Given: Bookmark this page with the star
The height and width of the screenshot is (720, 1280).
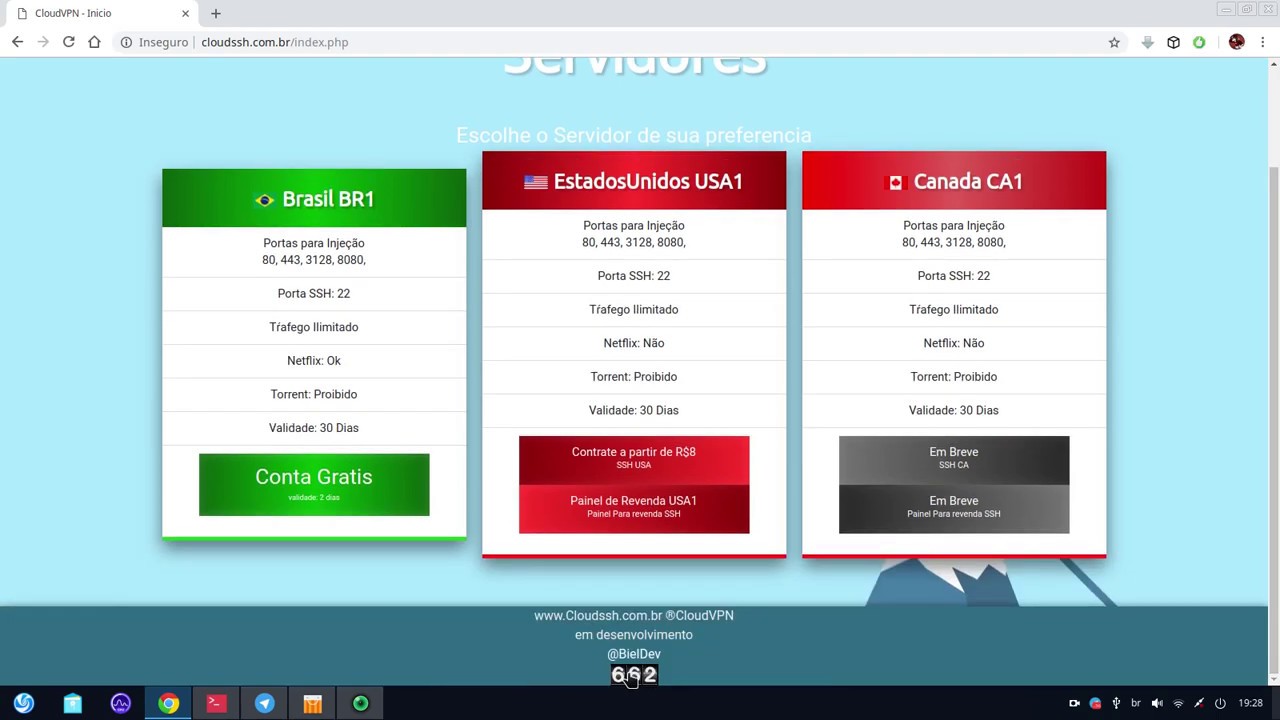Looking at the screenshot, I should 1114,42.
